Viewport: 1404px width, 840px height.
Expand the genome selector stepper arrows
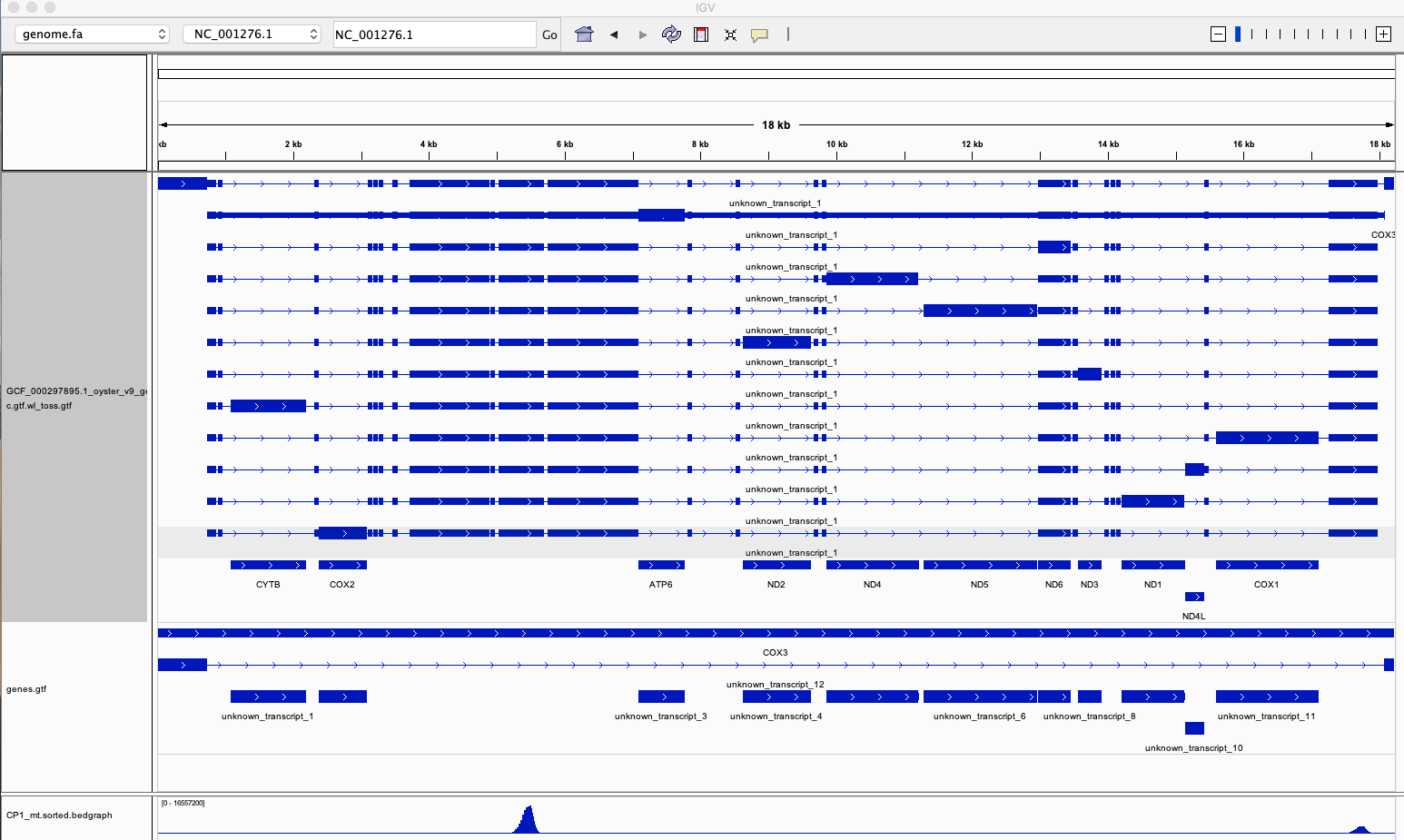[163, 34]
